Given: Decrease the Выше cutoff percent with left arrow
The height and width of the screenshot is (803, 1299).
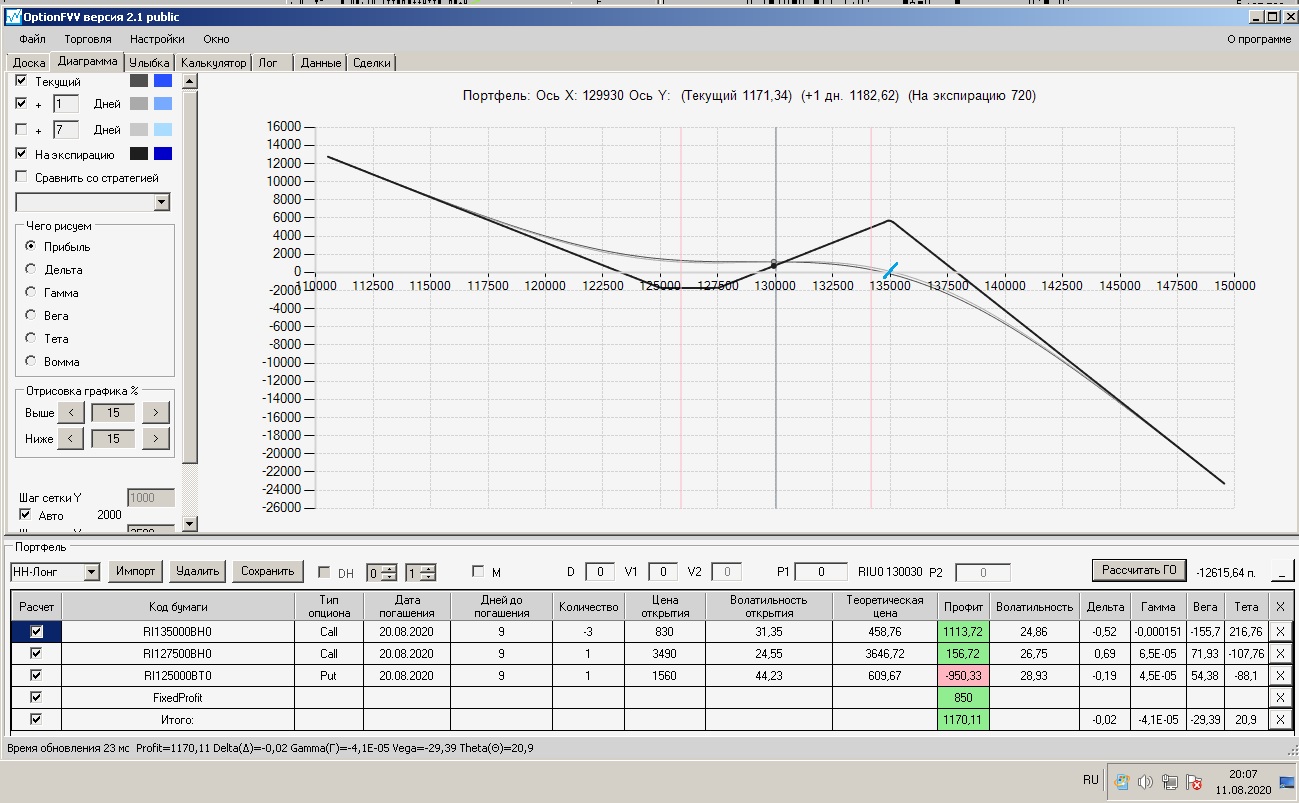Looking at the screenshot, I should point(70,413).
